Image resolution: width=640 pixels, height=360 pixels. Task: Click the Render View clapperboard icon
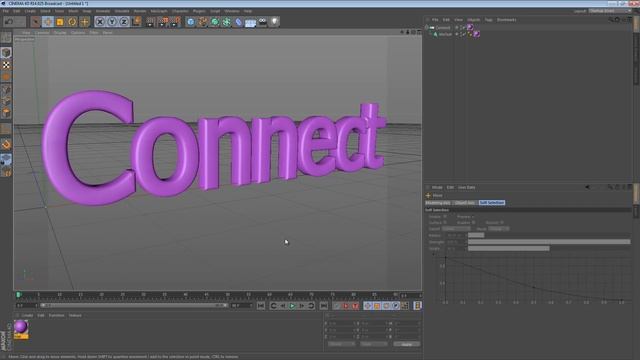(x=151, y=22)
